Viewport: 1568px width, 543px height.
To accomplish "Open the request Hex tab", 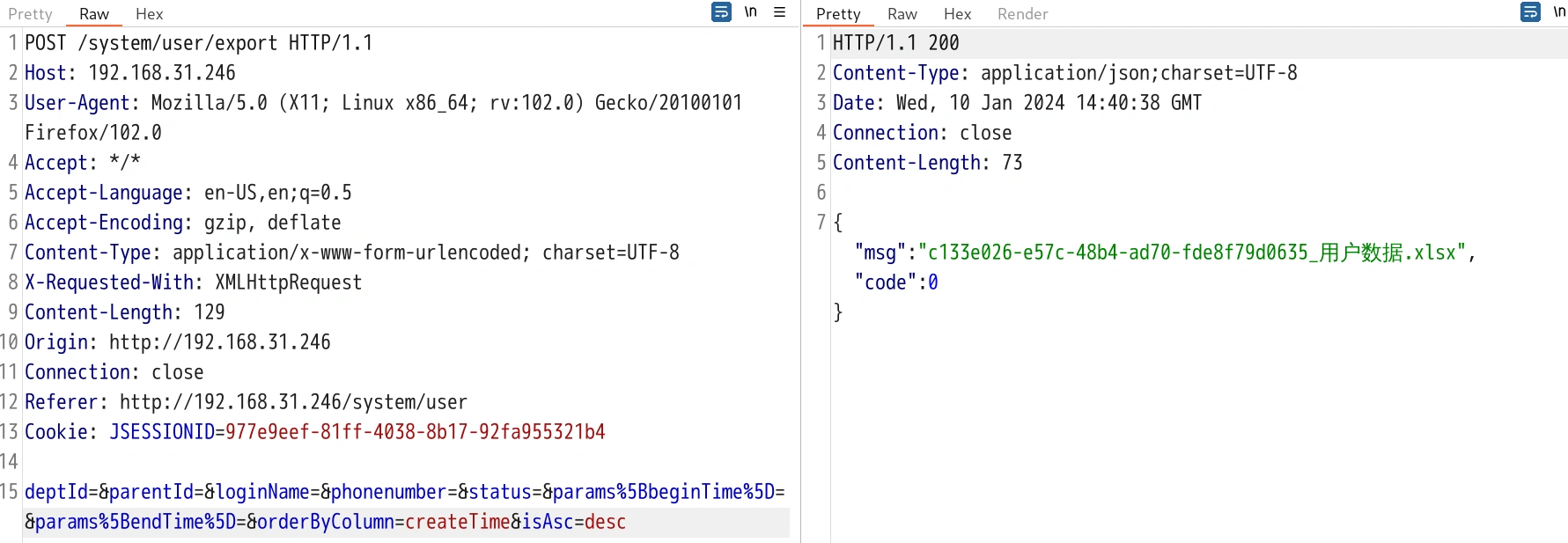I will [x=149, y=14].
